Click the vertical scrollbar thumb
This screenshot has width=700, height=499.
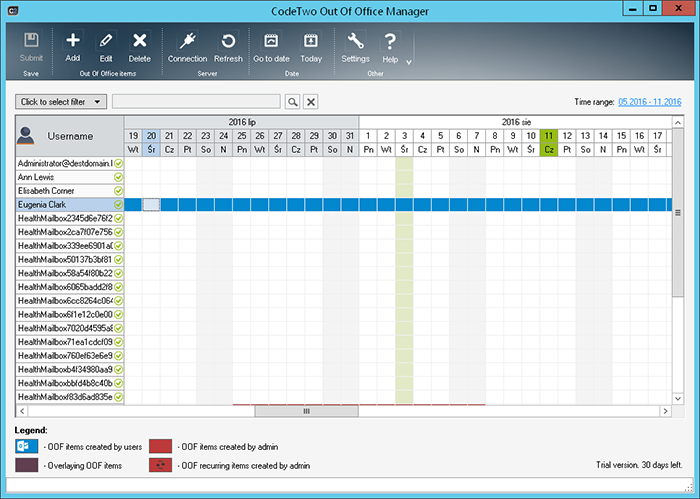point(678,213)
